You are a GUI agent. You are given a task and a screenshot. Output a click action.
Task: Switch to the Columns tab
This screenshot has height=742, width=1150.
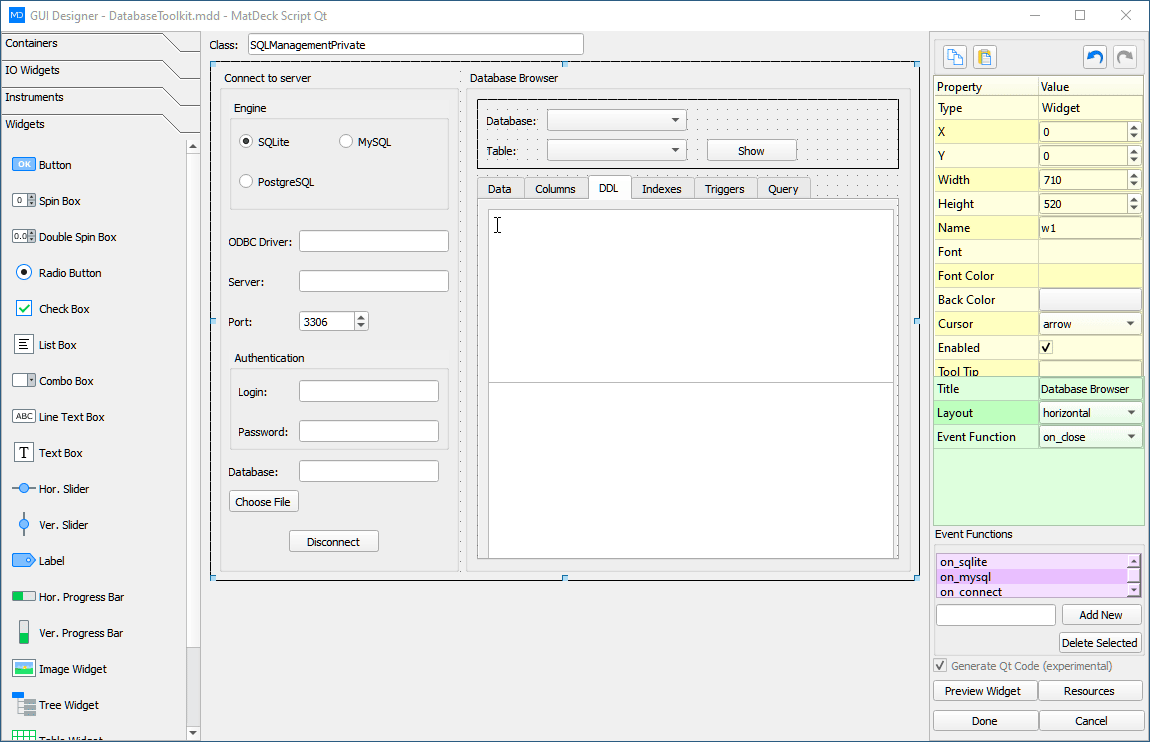point(555,189)
